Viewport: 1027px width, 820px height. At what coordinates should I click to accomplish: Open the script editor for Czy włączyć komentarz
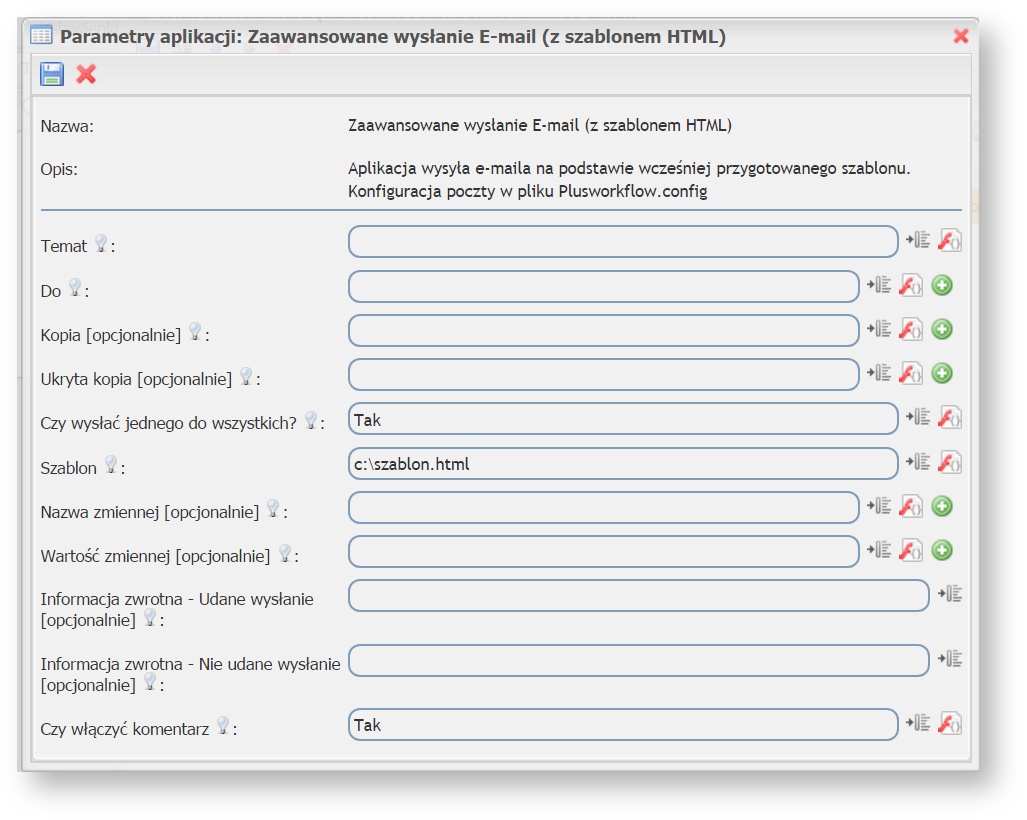tap(949, 724)
